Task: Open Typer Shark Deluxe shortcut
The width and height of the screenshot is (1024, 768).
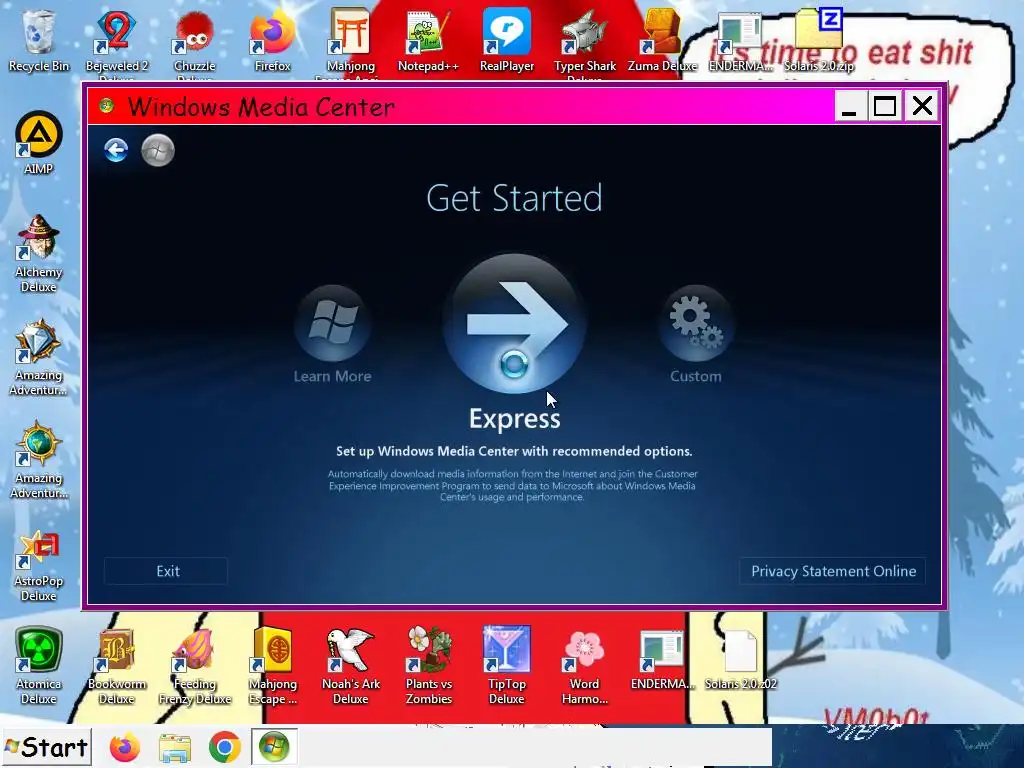Action: coord(584,42)
